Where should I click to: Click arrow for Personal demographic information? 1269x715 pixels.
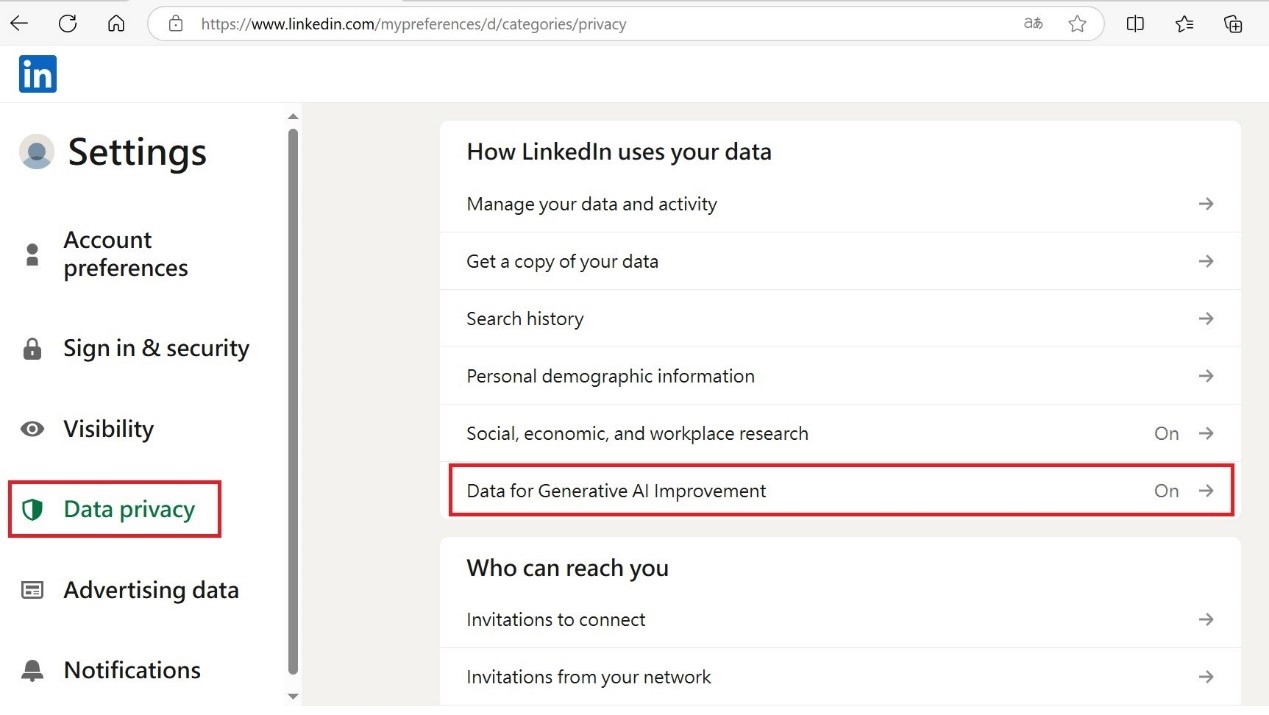[x=1206, y=376]
